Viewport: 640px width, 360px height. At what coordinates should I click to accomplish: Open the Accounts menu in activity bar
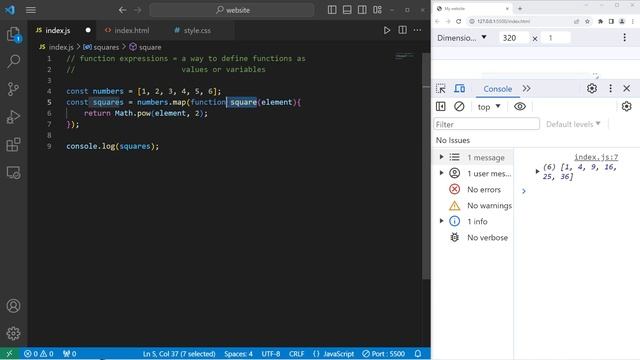pos(13,306)
